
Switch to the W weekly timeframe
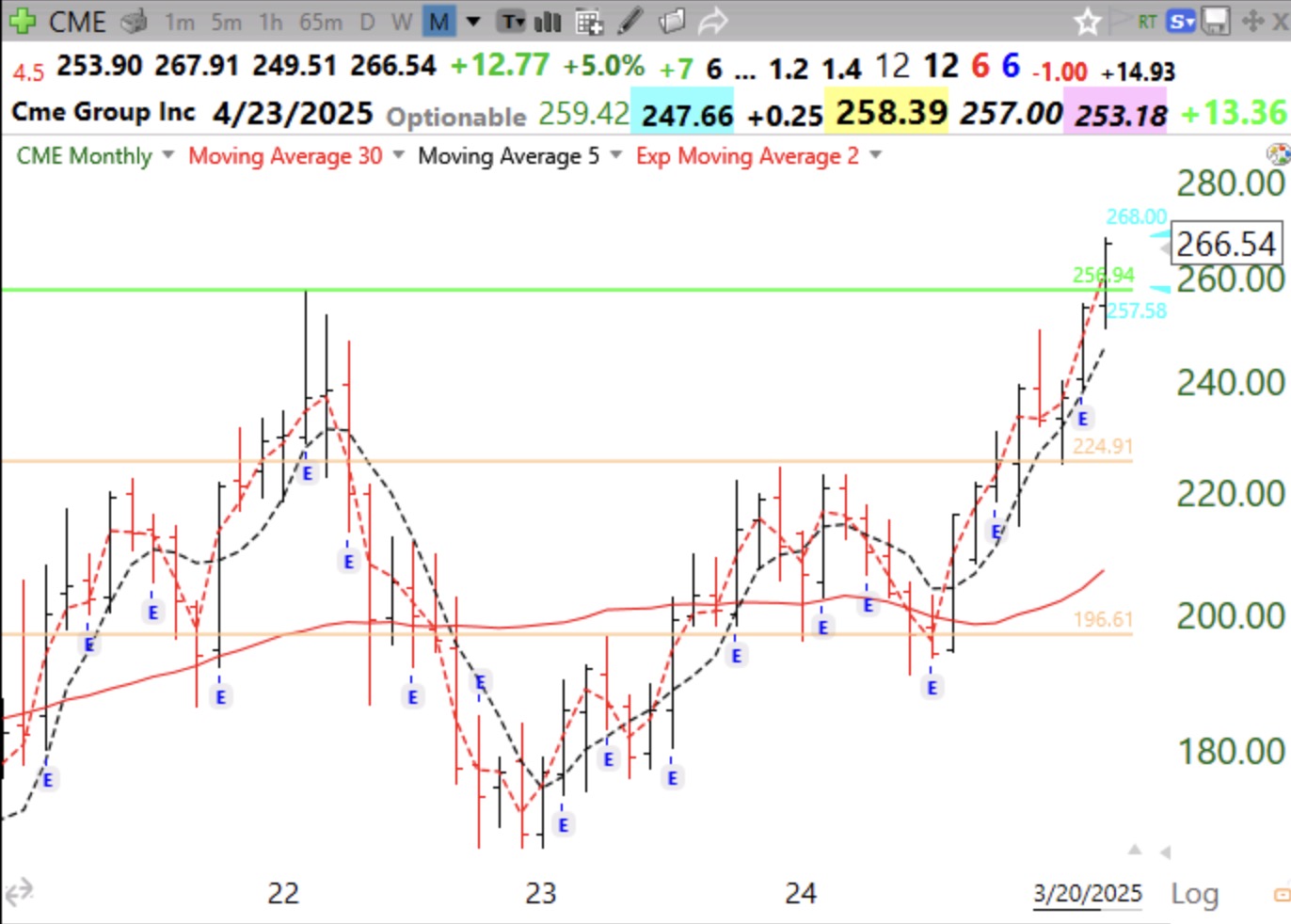click(x=402, y=22)
